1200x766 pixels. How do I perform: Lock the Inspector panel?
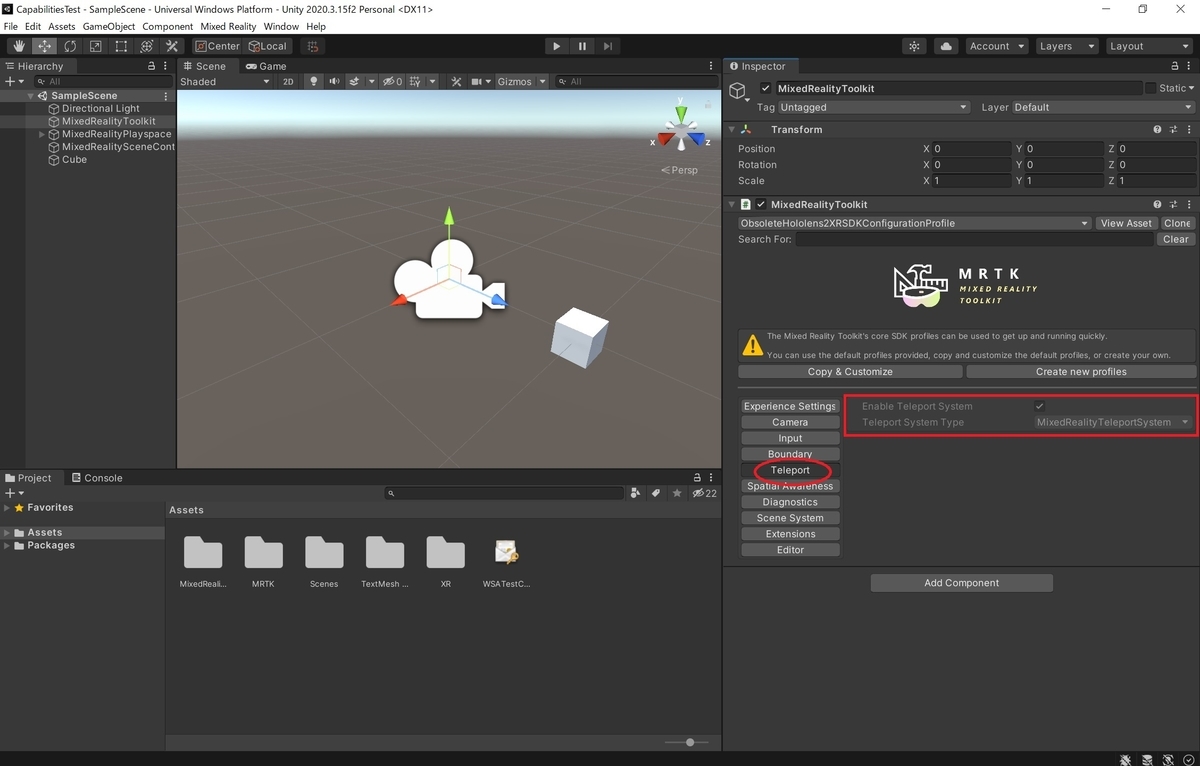[1174, 66]
